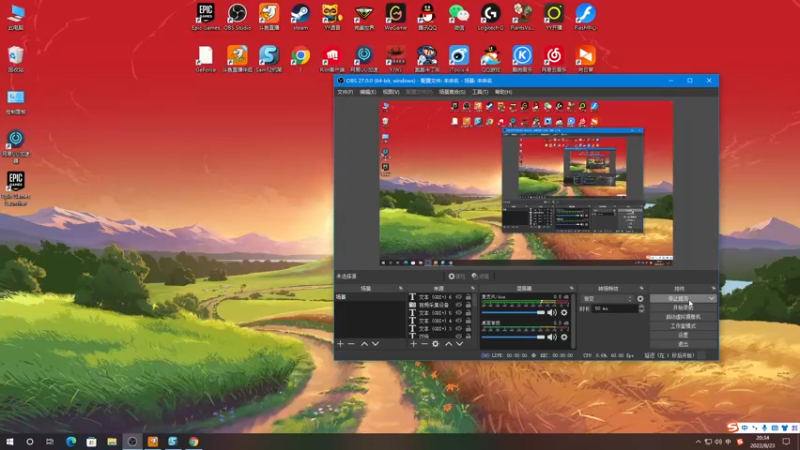Add a new source with the plus icon

413,344
